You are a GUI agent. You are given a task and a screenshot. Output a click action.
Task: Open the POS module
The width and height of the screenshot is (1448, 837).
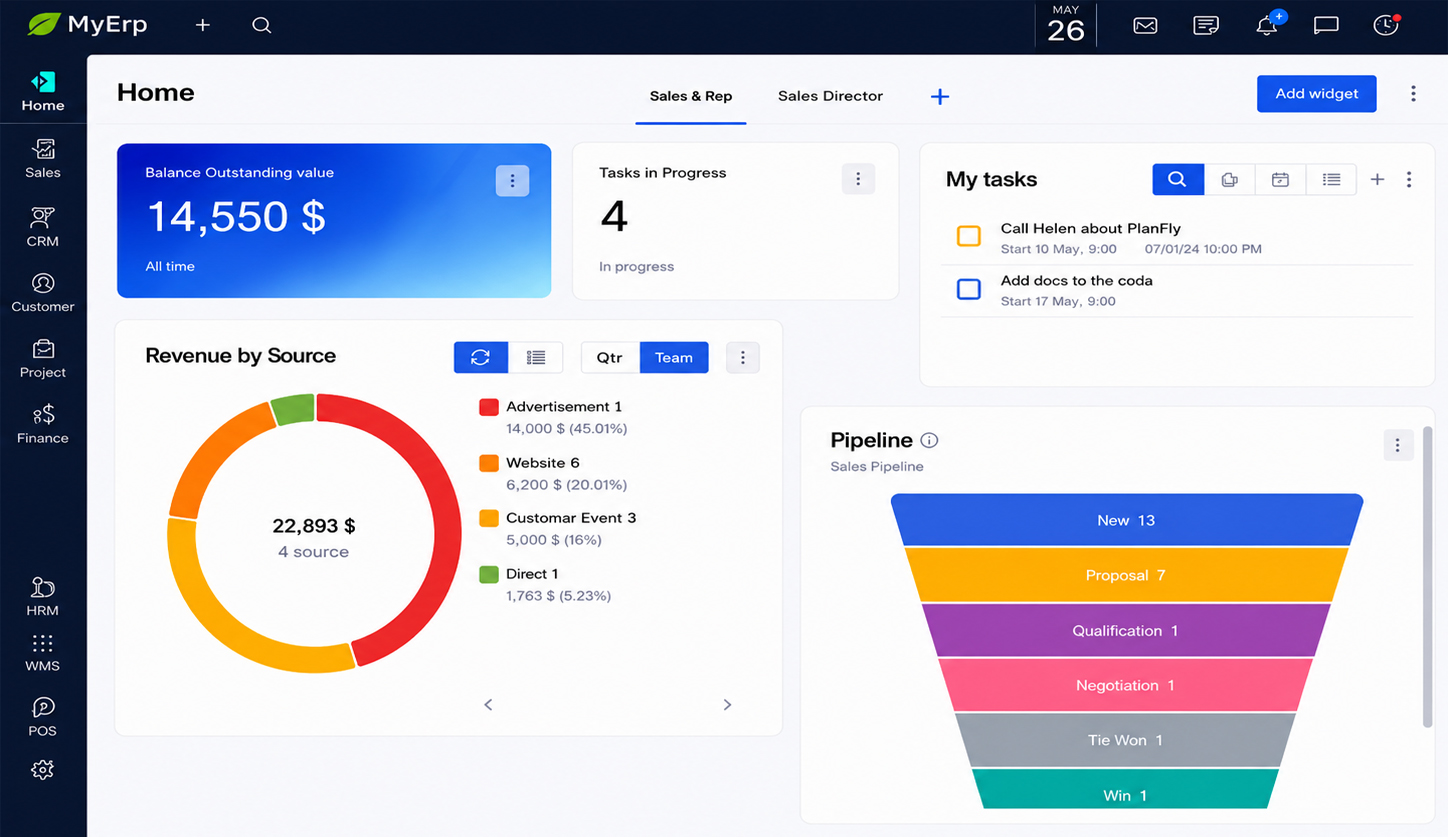(x=43, y=717)
